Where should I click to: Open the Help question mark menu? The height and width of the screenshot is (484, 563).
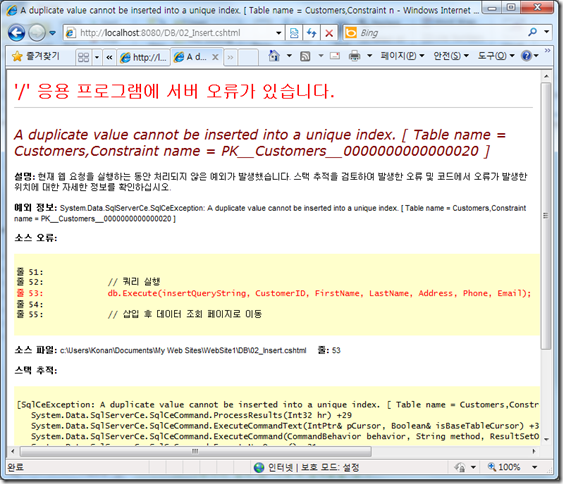[530, 56]
